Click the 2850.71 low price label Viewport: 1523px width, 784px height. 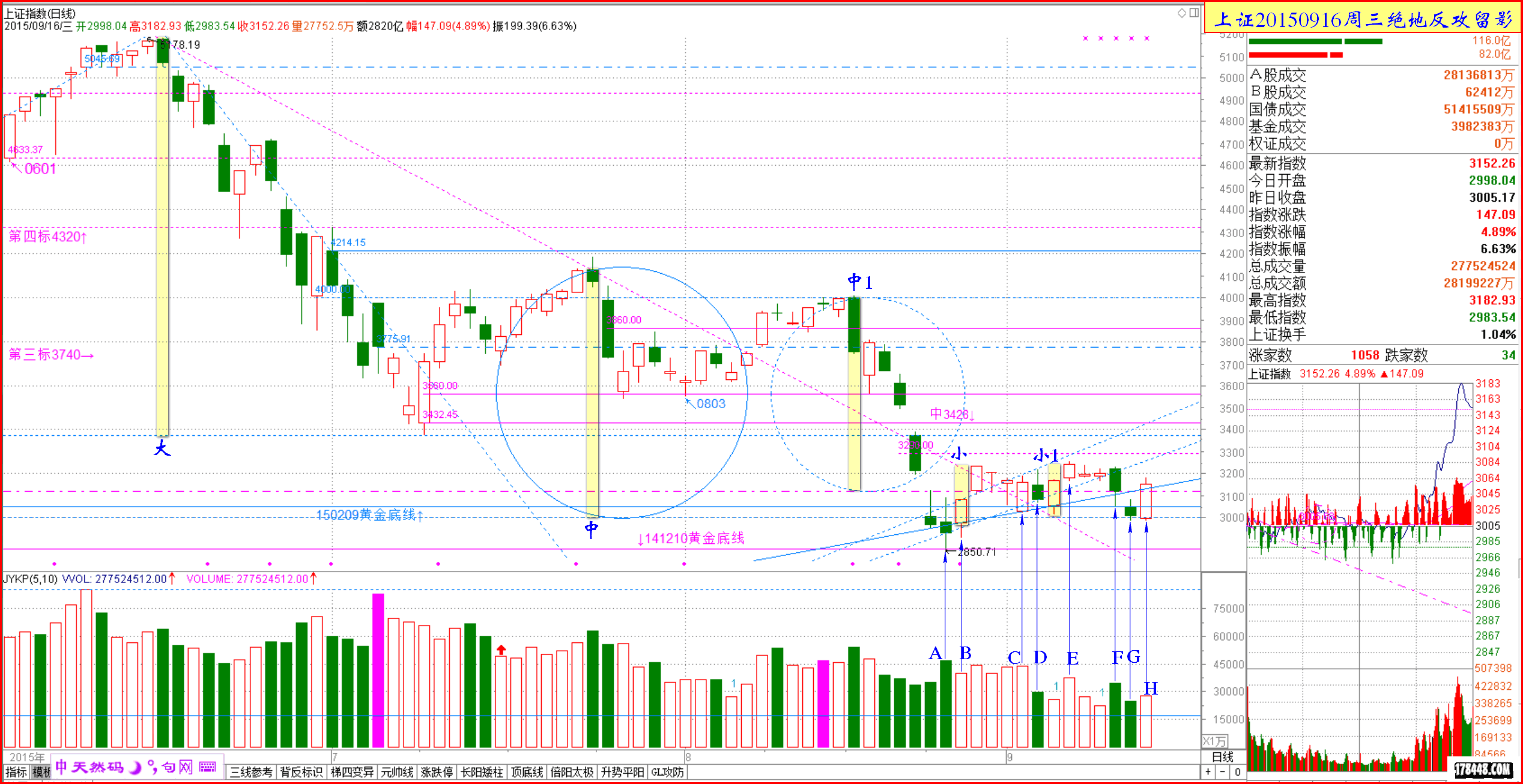tap(977, 552)
